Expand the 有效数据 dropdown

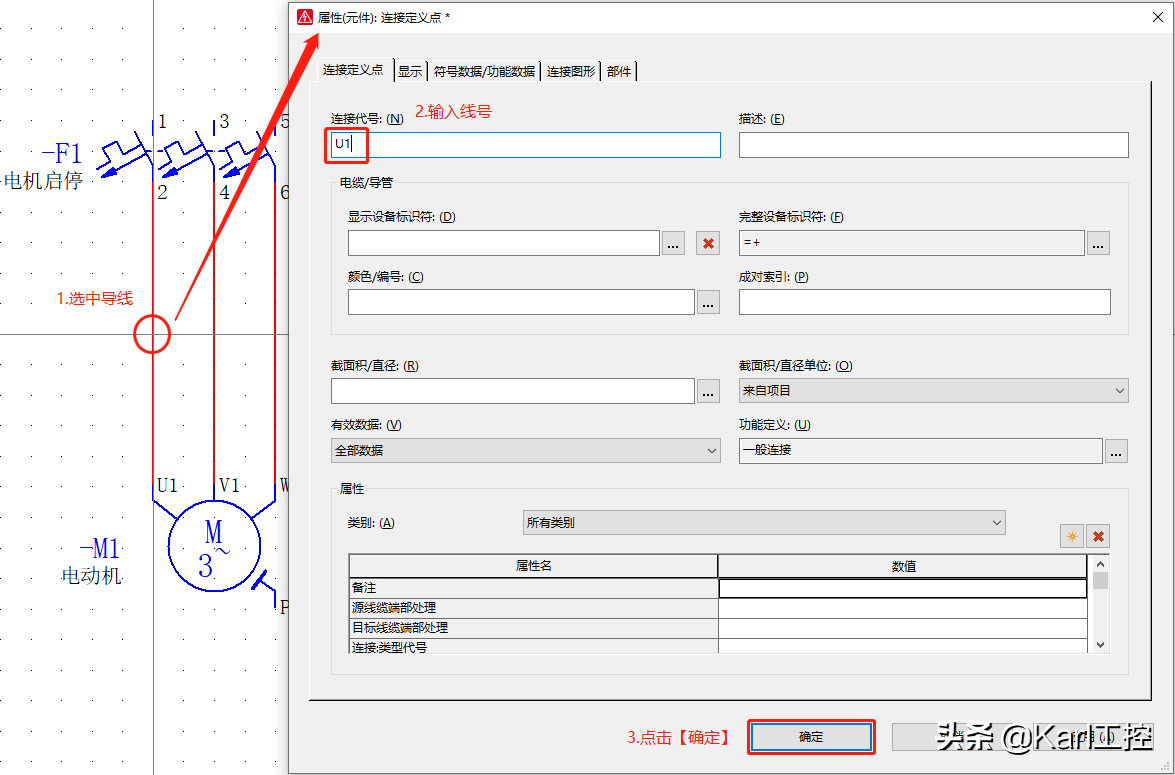click(x=525, y=451)
